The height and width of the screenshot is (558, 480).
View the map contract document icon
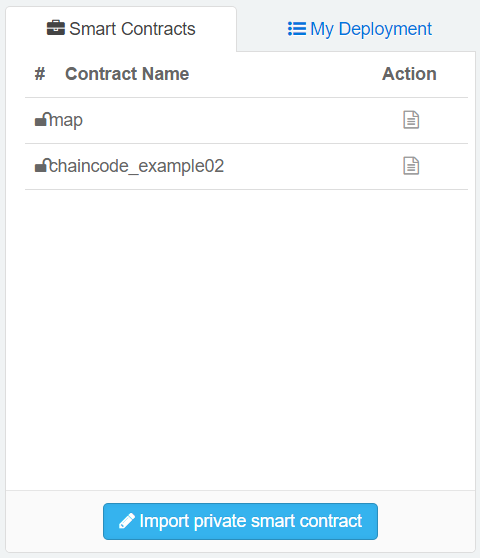pyautogui.click(x=411, y=120)
